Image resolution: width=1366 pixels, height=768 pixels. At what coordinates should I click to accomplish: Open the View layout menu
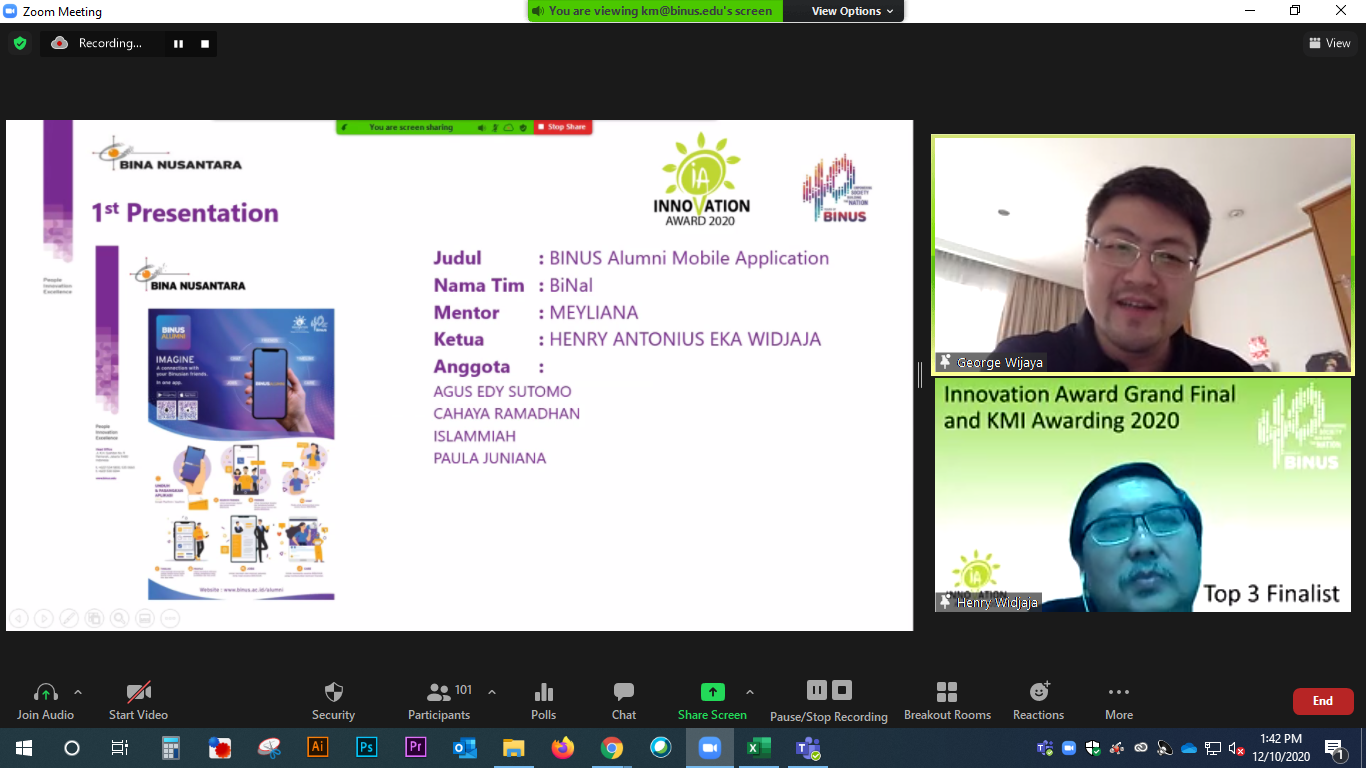click(1330, 43)
